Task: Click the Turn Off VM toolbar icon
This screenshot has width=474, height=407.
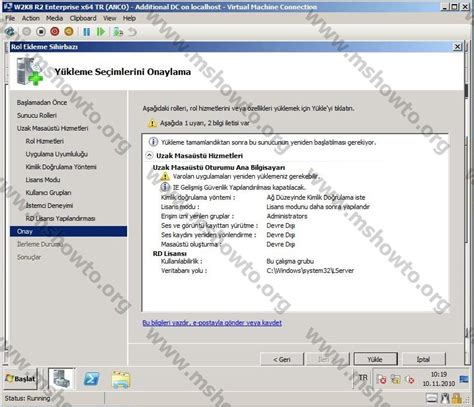Action: 41,32
